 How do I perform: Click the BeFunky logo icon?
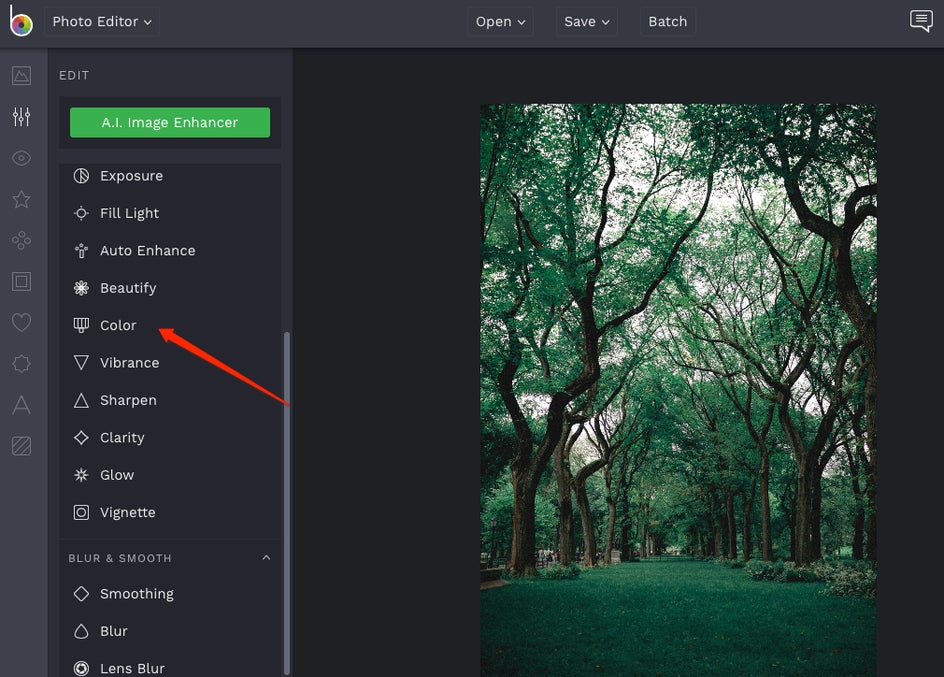pos(21,21)
